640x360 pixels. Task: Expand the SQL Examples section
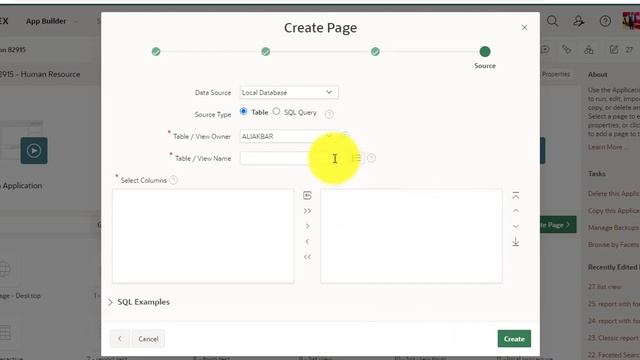140,302
